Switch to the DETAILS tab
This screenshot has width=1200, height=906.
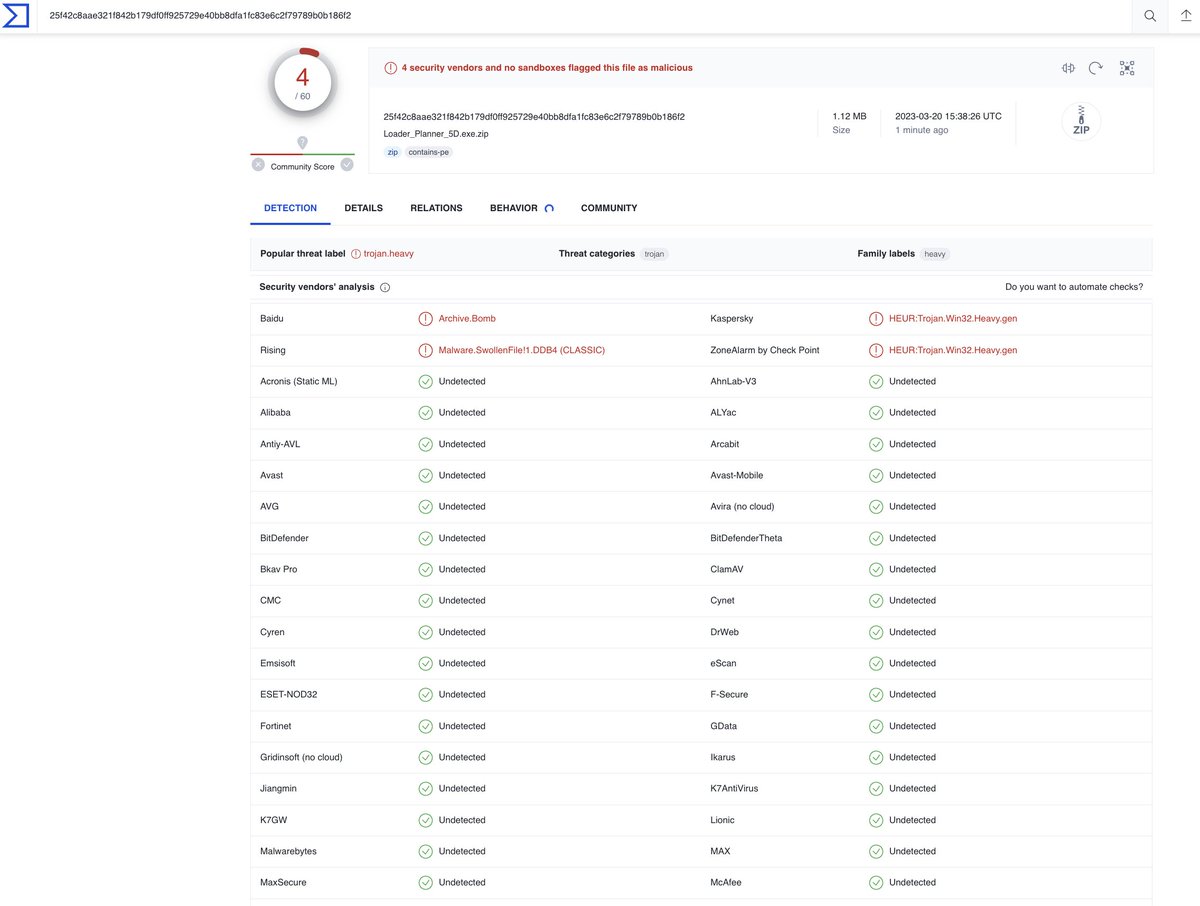pyautogui.click(x=363, y=208)
